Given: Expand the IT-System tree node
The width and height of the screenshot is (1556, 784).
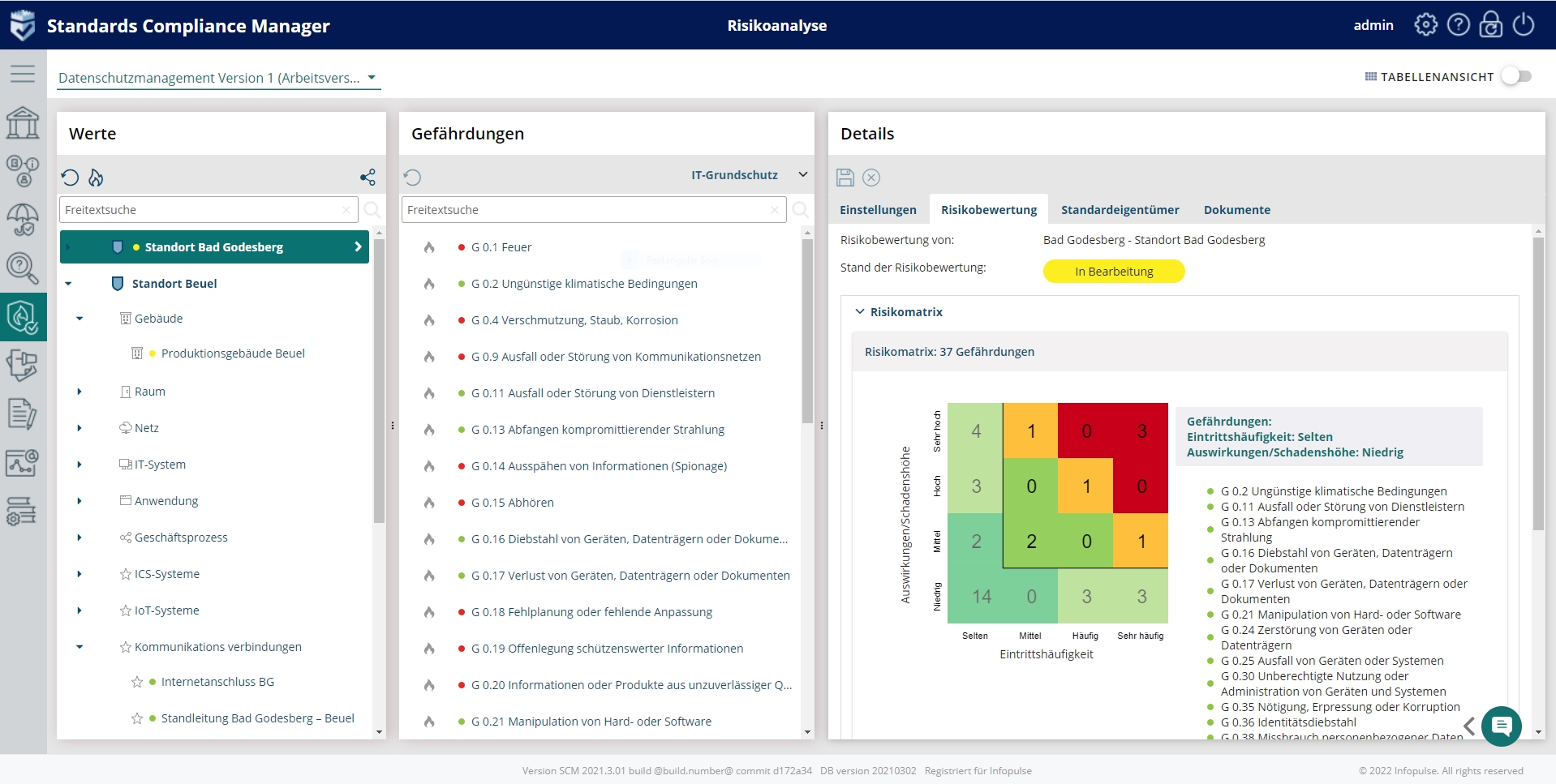Looking at the screenshot, I should pos(80,465).
